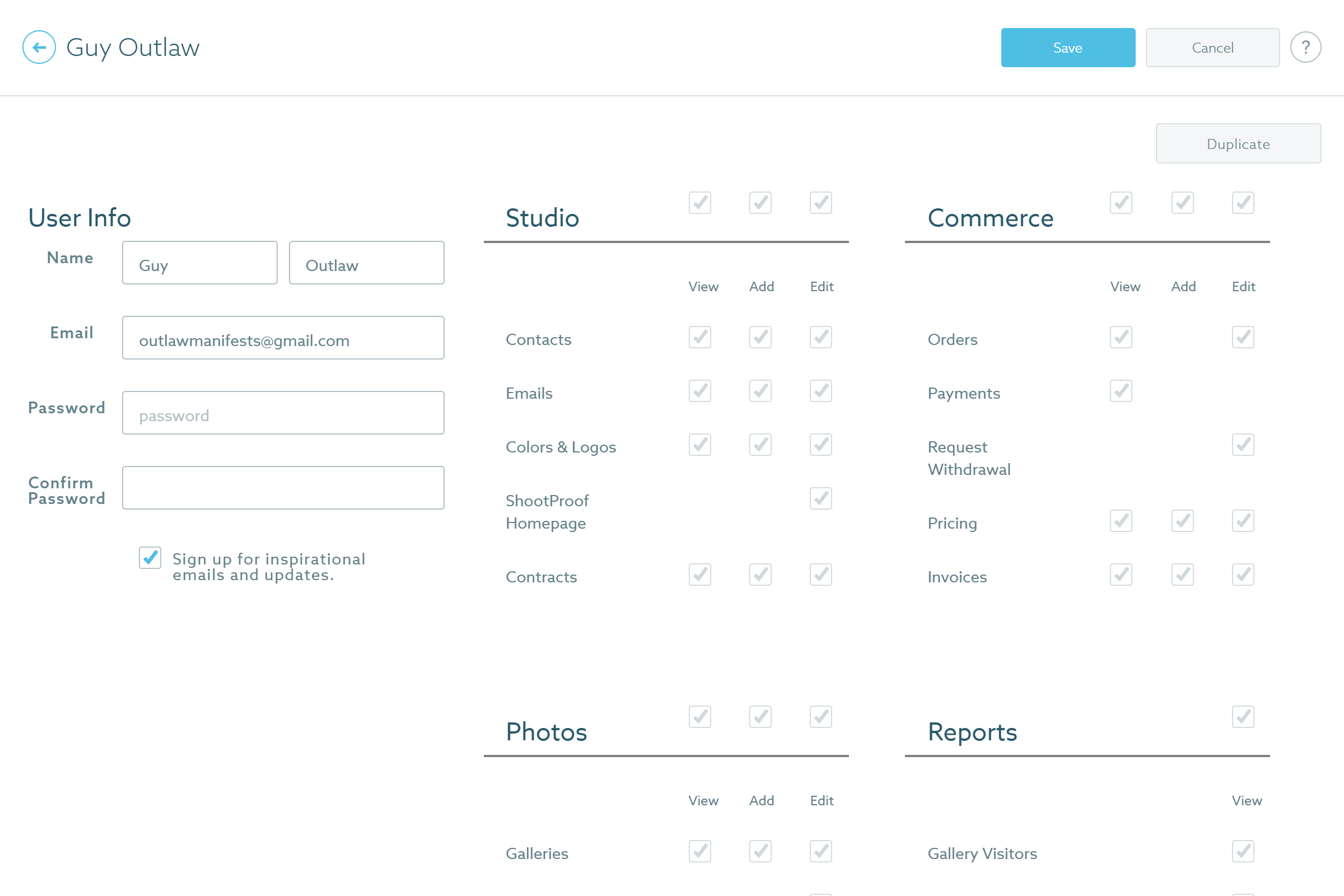The height and width of the screenshot is (896, 1344).
Task: Toggle Galleries Add permission checkbox
Action: [760, 851]
